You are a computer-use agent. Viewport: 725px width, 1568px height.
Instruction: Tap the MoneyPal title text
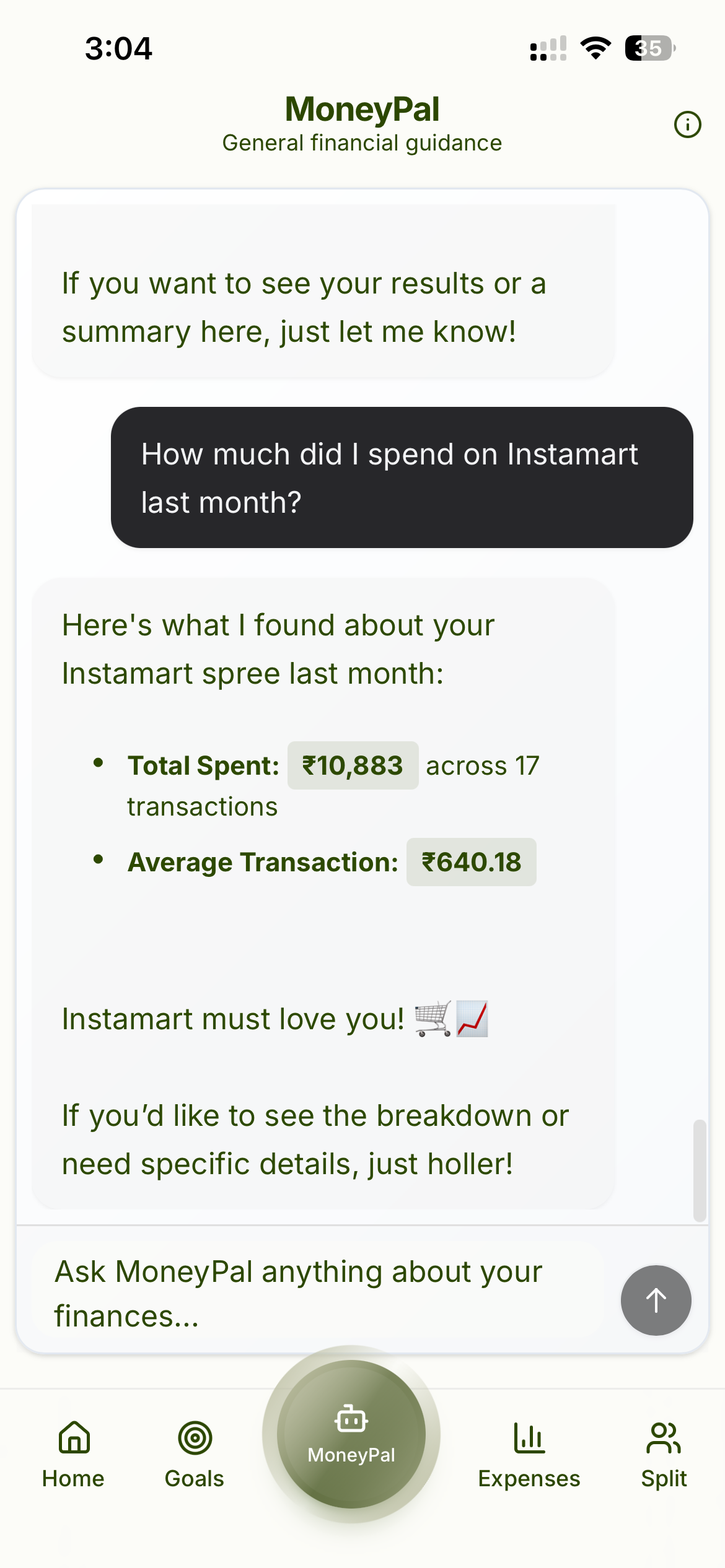[362, 109]
